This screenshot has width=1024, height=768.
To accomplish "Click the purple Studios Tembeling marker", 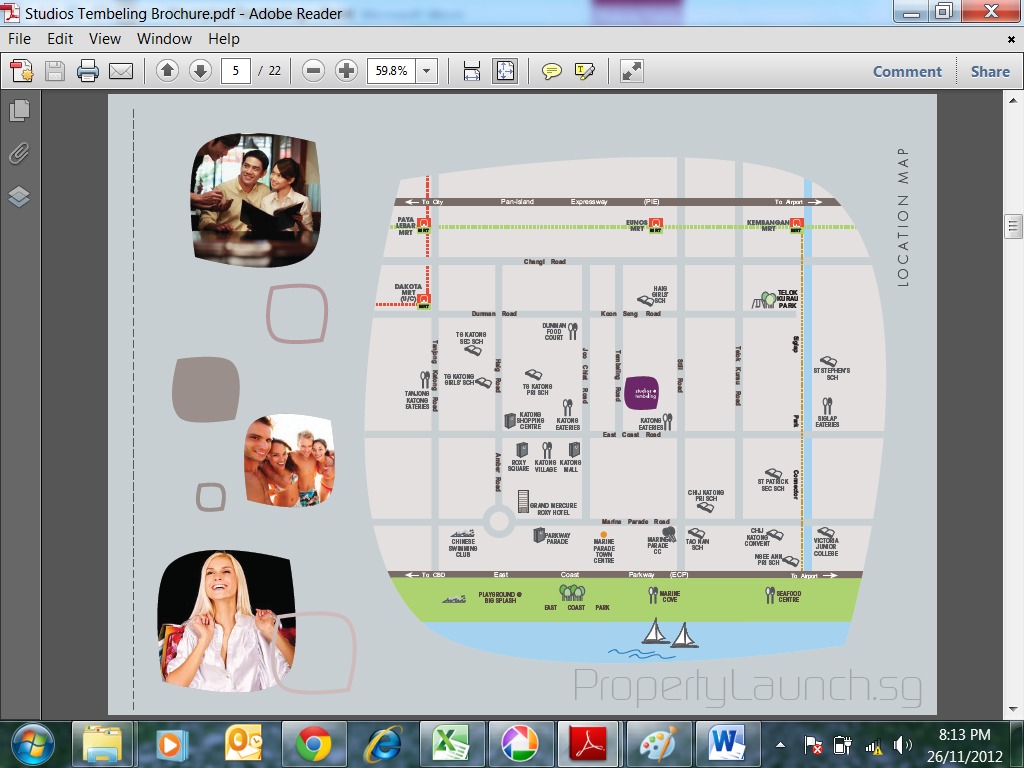I will tap(641, 393).
